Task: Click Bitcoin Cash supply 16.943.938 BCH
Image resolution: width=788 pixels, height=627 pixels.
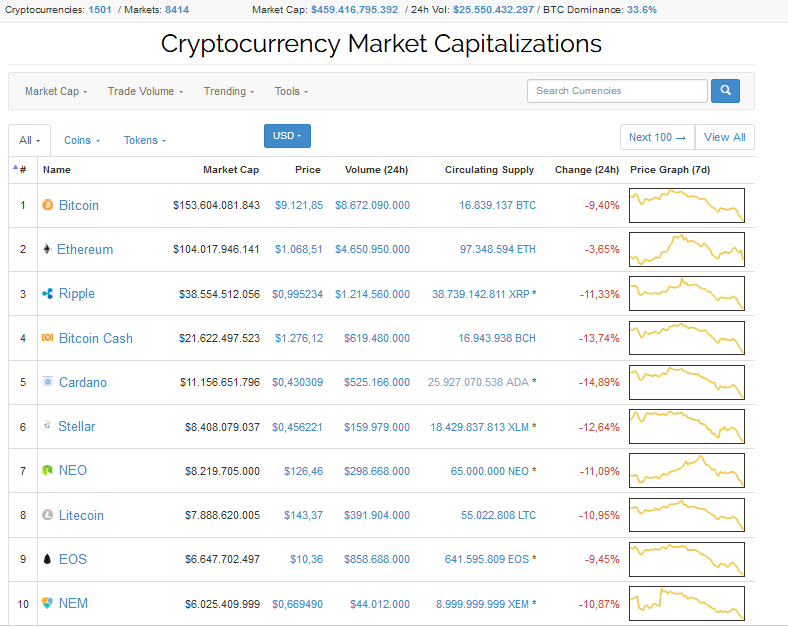Action: click(x=497, y=339)
